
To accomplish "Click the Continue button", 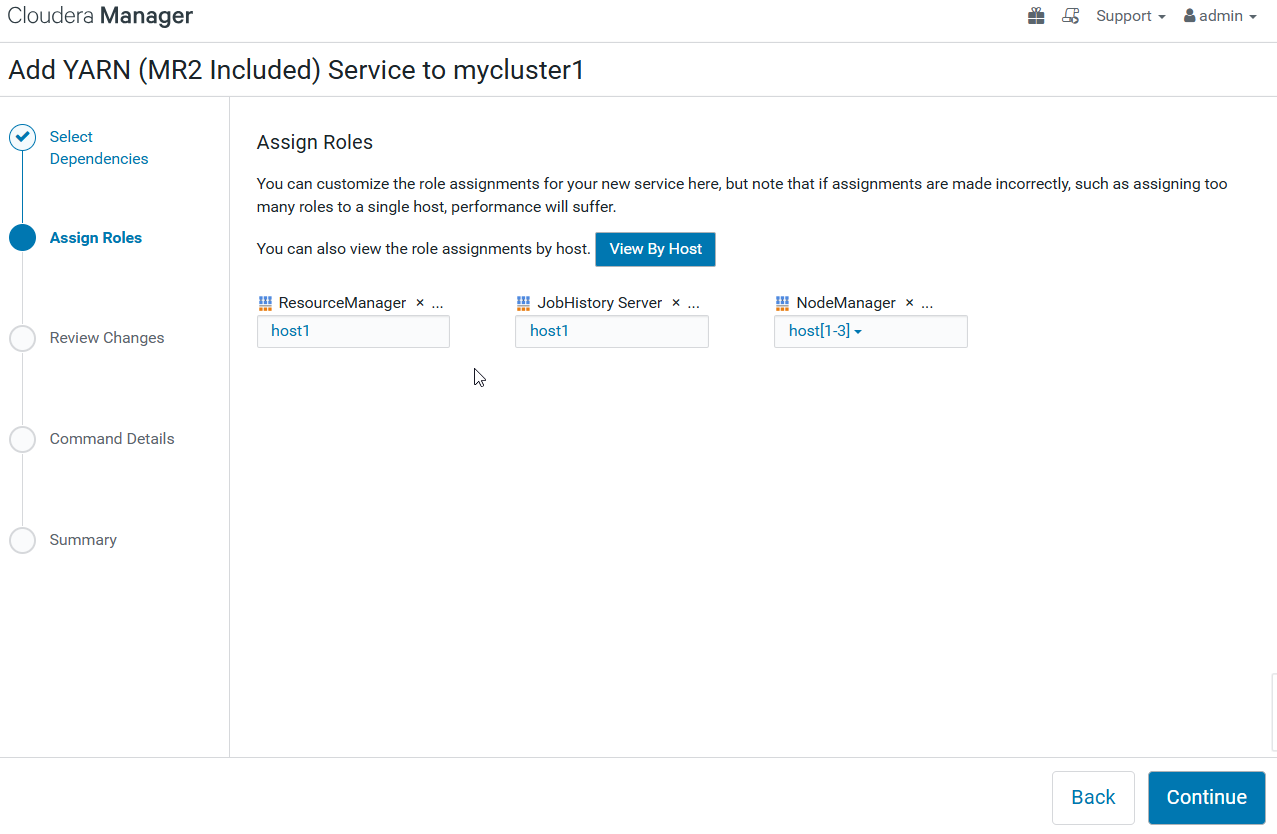I will [x=1206, y=797].
